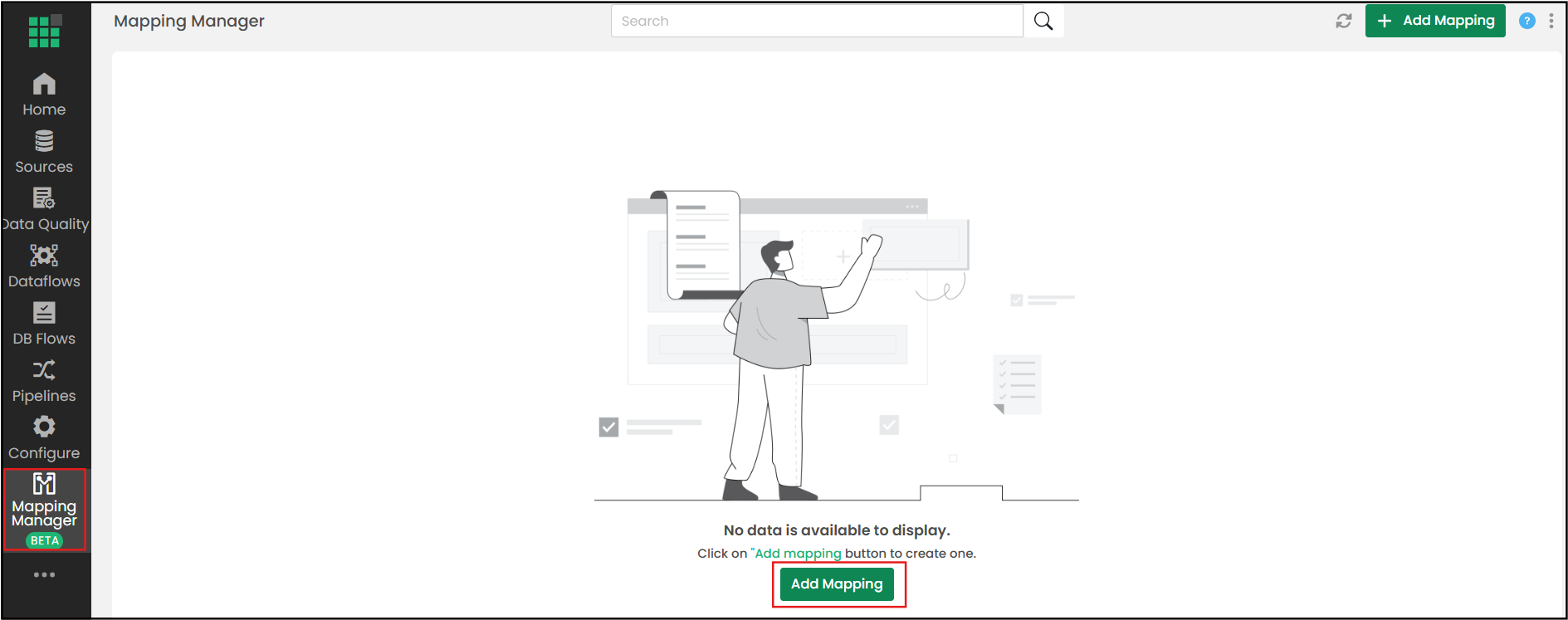Focus the Search input field
This screenshot has height=620, width=1568.
click(817, 21)
